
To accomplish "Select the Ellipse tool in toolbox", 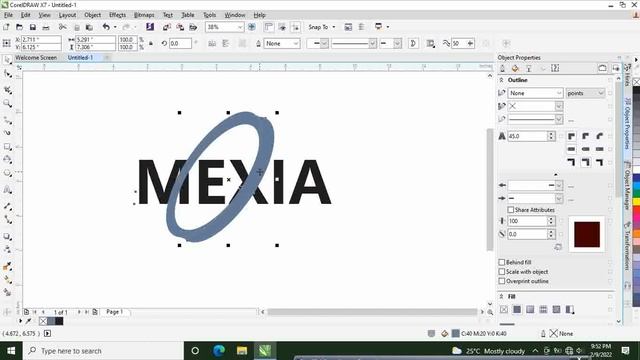I will pos(7,160).
